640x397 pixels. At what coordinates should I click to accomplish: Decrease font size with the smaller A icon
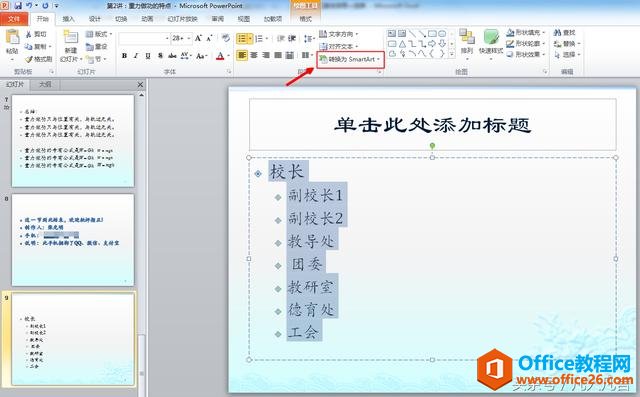click(209, 38)
